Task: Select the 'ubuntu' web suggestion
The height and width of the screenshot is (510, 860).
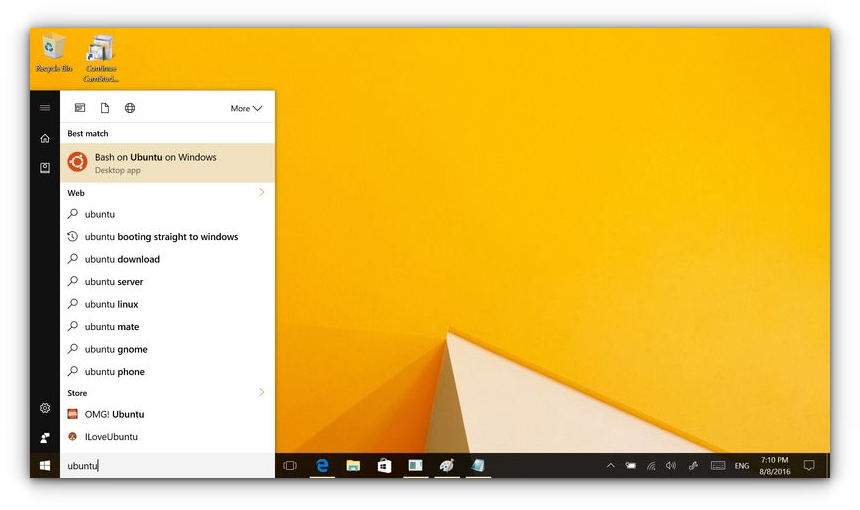Action: pyautogui.click(x=167, y=214)
